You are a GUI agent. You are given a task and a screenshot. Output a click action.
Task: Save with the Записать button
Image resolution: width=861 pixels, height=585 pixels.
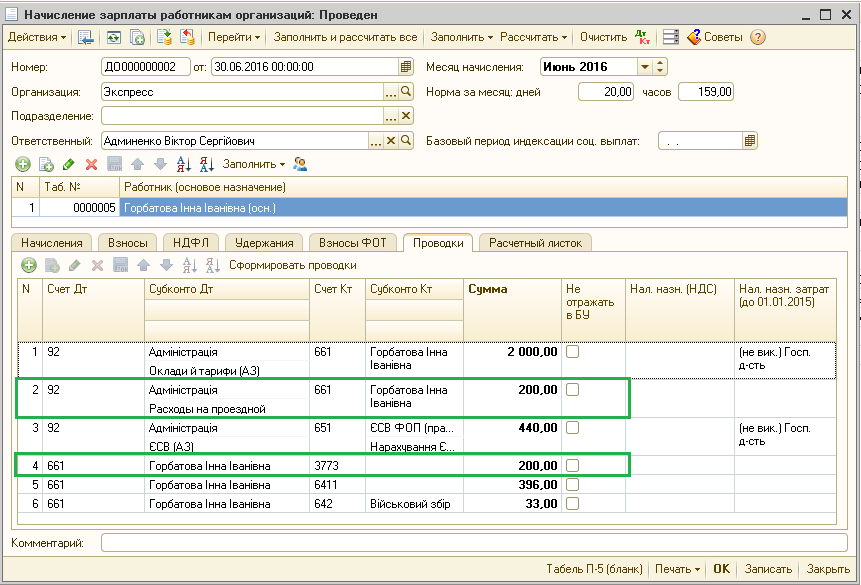coord(768,569)
